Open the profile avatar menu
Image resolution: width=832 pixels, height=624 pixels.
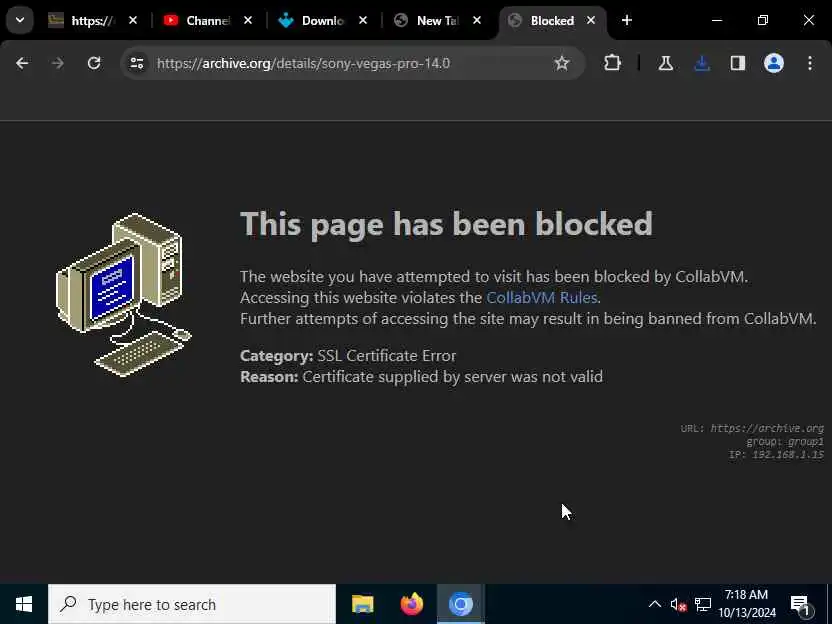click(774, 63)
